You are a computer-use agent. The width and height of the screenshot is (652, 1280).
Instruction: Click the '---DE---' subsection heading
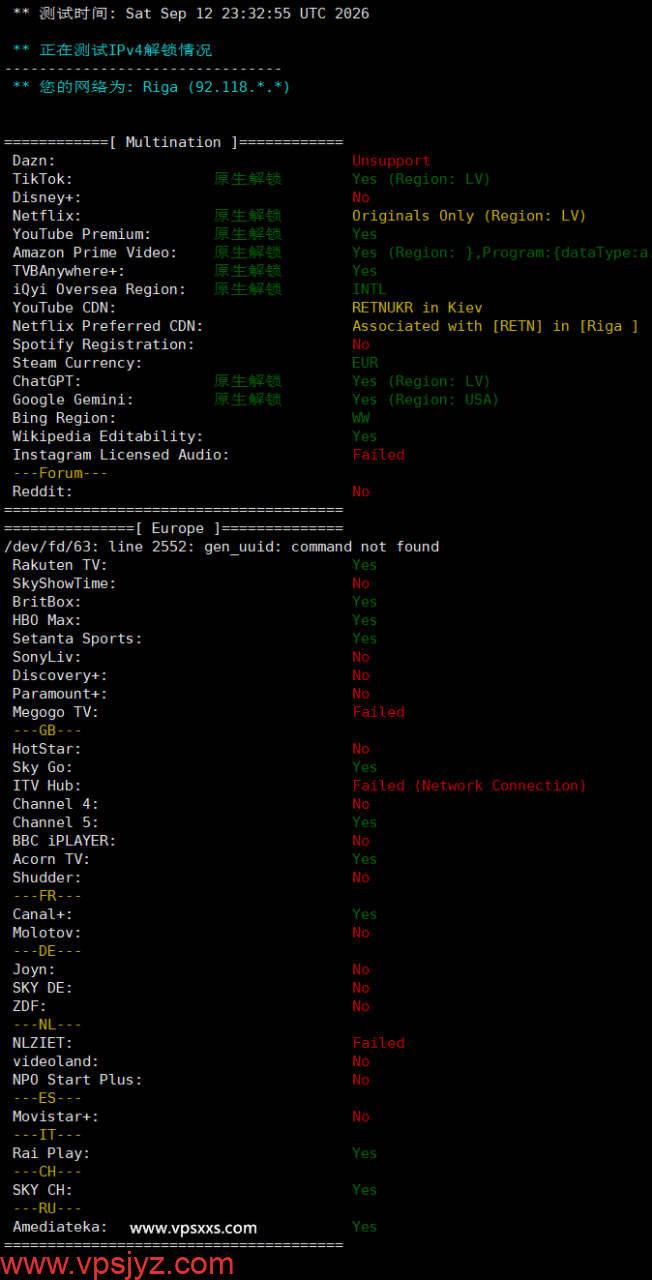click(x=47, y=951)
